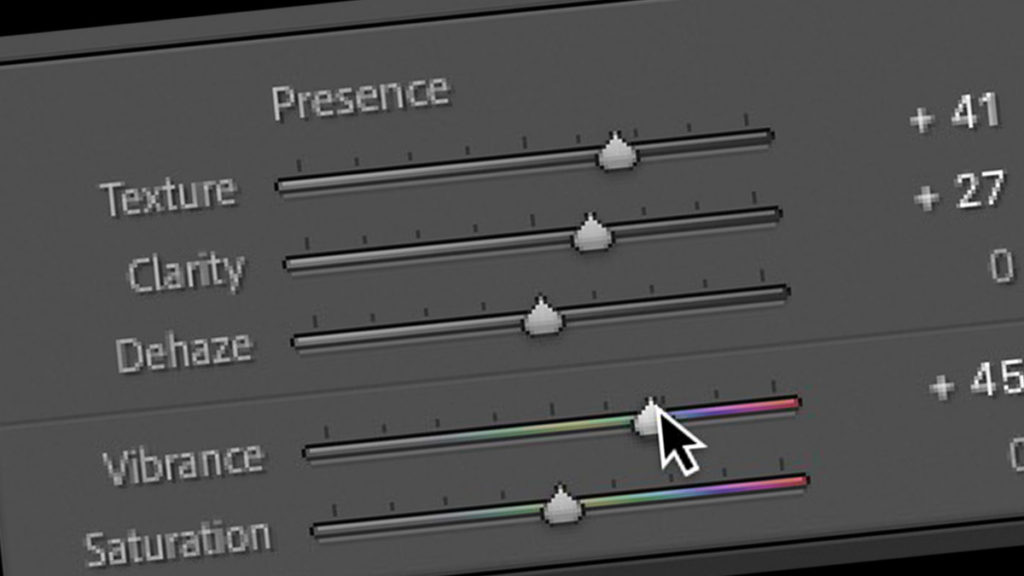
Task: Click the Saturation slider handle
Action: coord(561,504)
